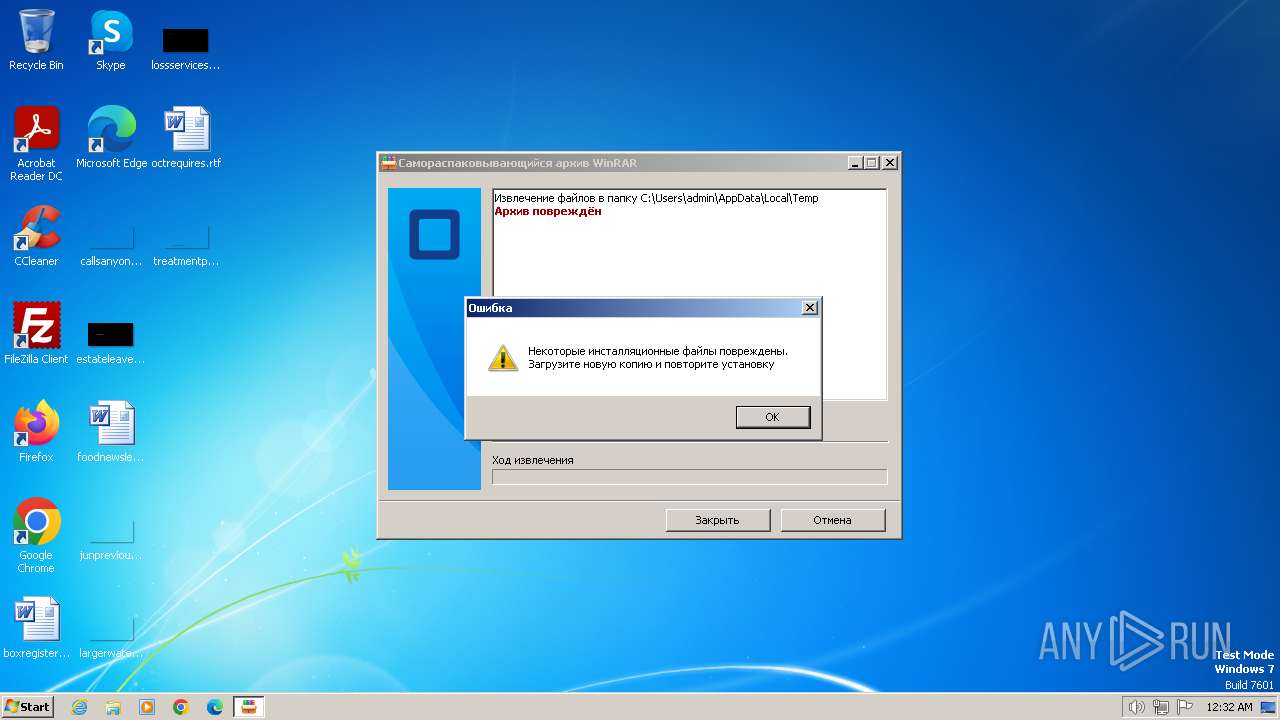Open Acrobat Reader DC shortcut
The width and height of the screenshot is (1280, 720).
[x=36, y=144]
